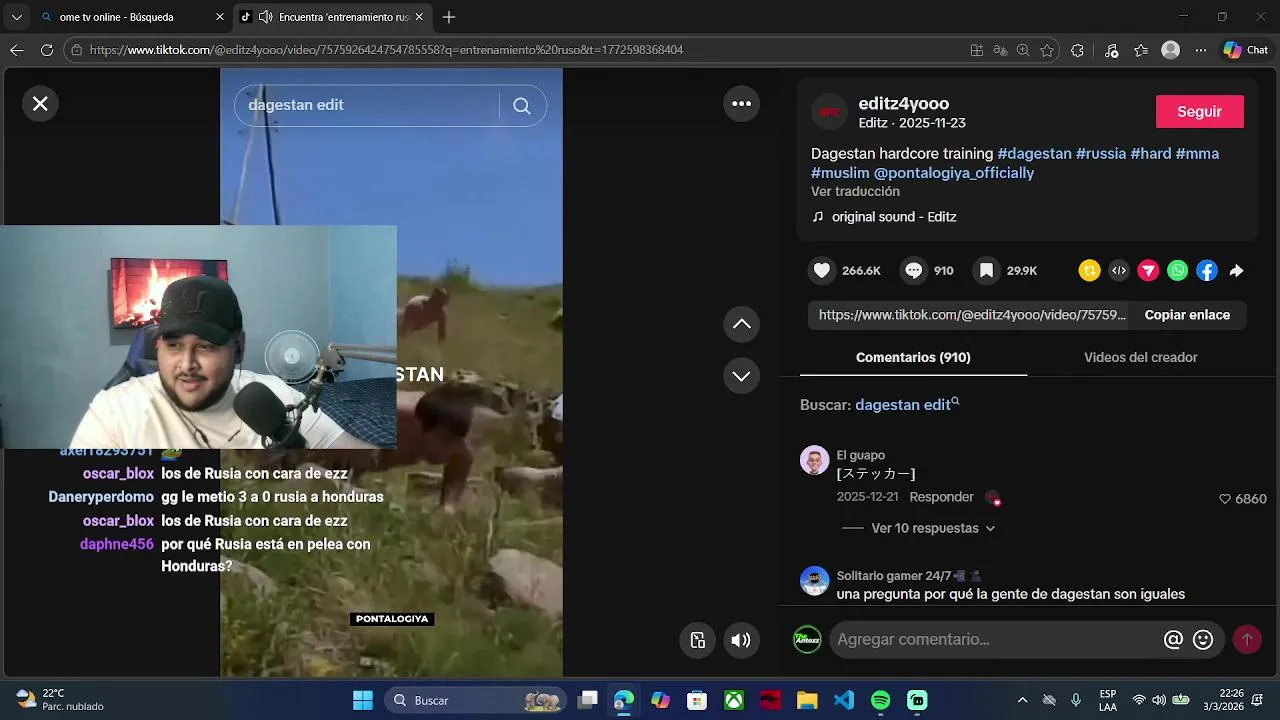Image resolution: width=1280 pixels, height=720 pixels.
Task: Open the three-dot more options menu on video
Action: [741, 103]
